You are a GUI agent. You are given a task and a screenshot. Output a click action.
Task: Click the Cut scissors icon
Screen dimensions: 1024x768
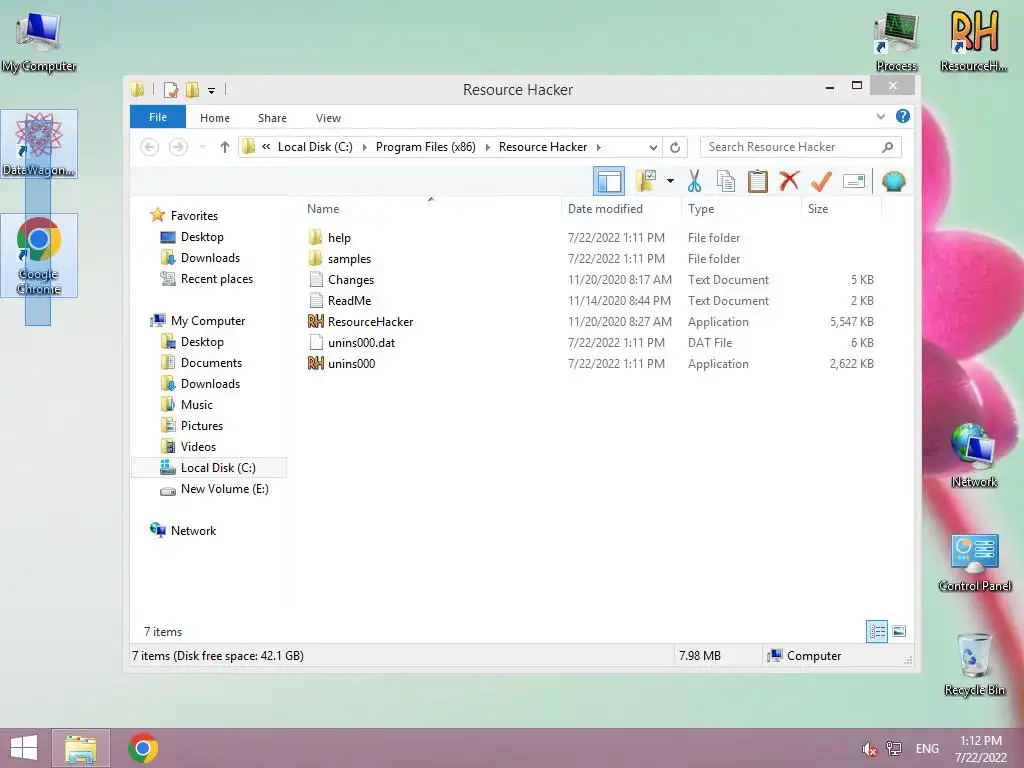click(x=694, y=181)
